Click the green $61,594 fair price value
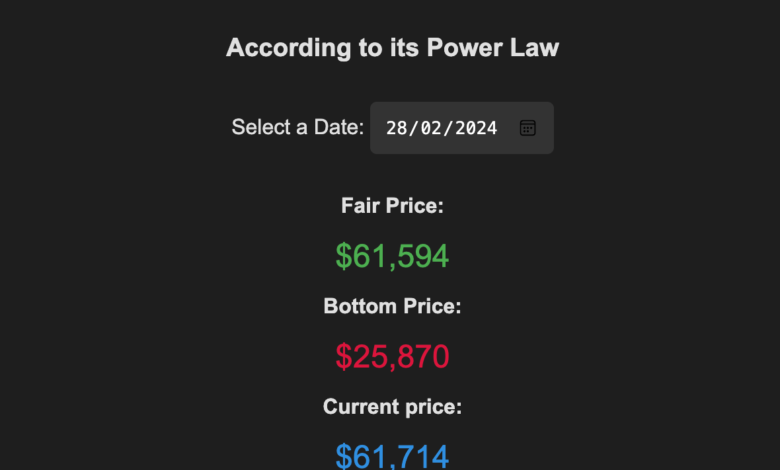Image resolution: width=780 pixels, height=470 pixels. (x=392, y=256)
